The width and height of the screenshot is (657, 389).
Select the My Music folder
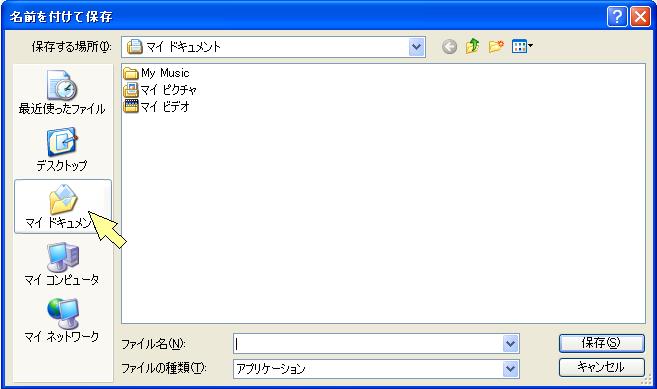pyautogui.click(x=156, y=73)
